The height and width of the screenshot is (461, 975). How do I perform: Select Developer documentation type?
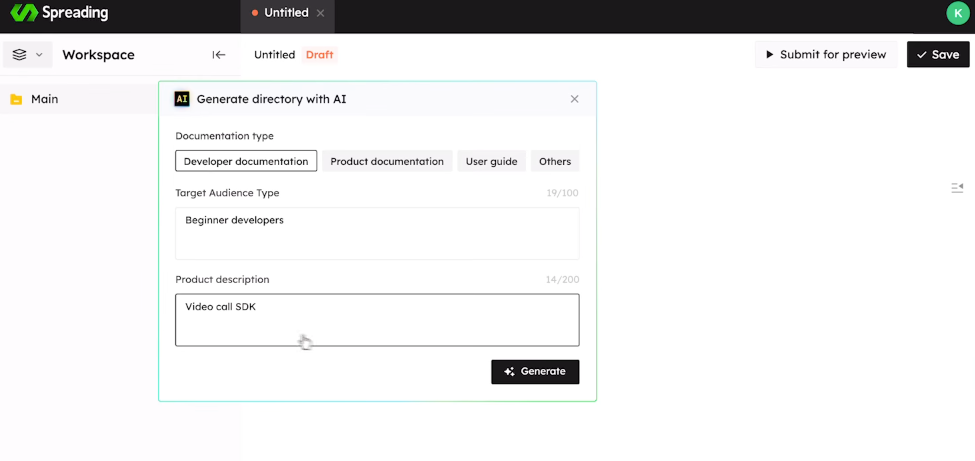246,161
